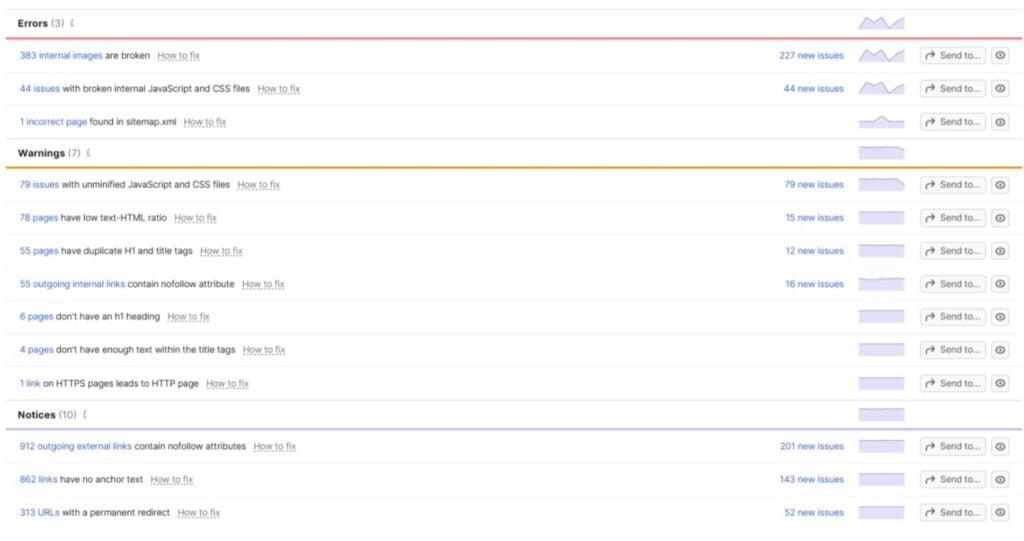View Errors section trend sparkline
Viewport: 1024px width, 541px height.
tap(881, 23)
